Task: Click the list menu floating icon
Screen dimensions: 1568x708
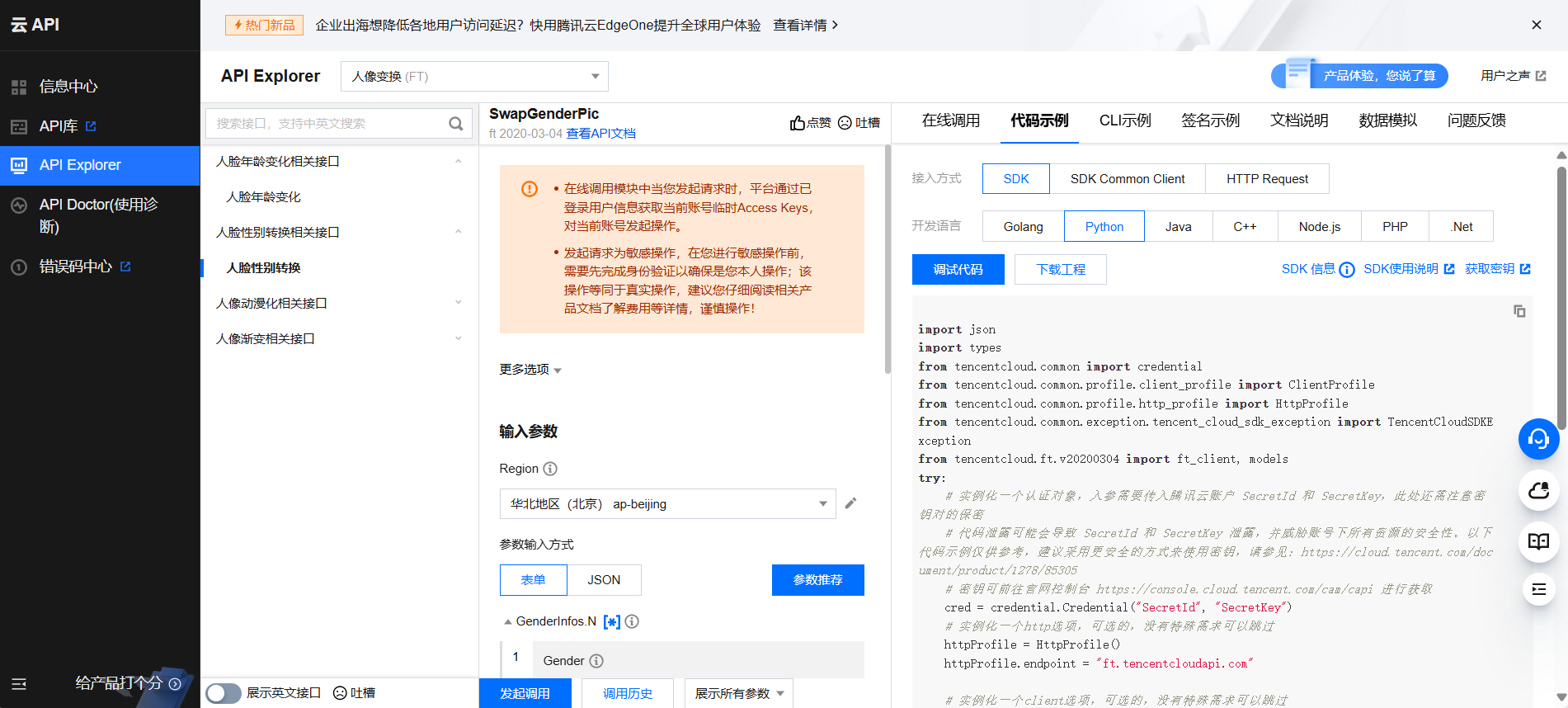Action: (1538, 589)
